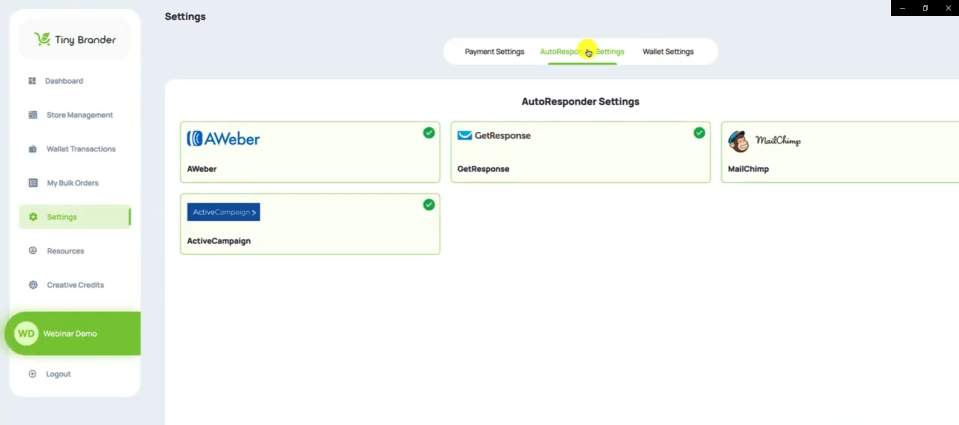959x425 pixels.
Task: Click GetResponse's green connected checkmark
Action: (x=699, y=133)
